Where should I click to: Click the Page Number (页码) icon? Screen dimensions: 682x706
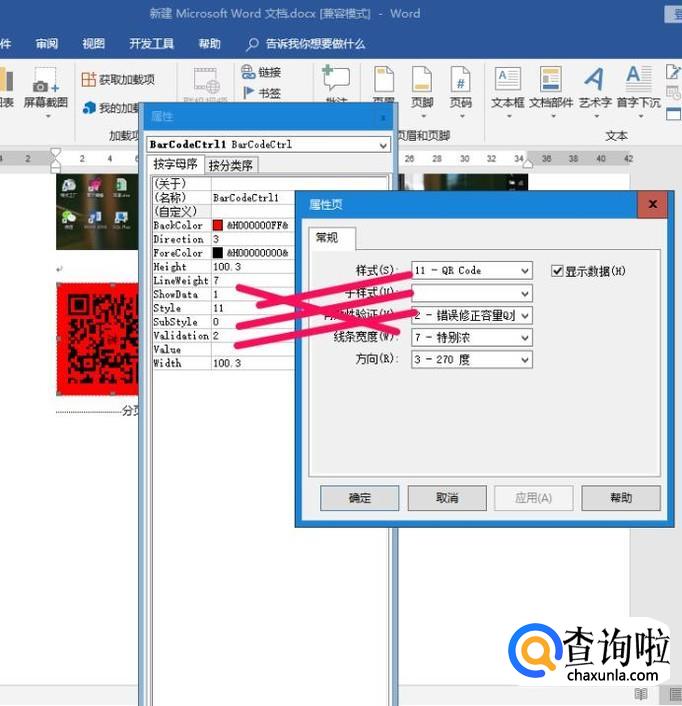pyautogui.click(x=460, y=80)
